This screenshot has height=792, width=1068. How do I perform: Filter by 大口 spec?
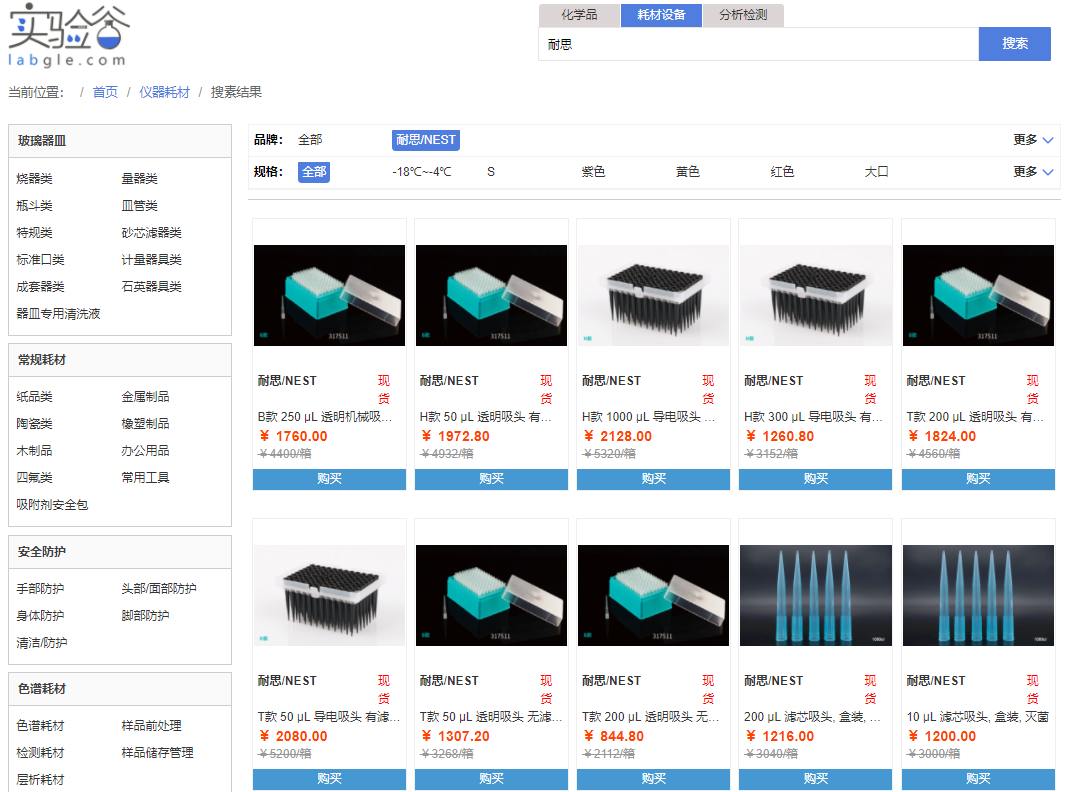[x=877, y=172]
